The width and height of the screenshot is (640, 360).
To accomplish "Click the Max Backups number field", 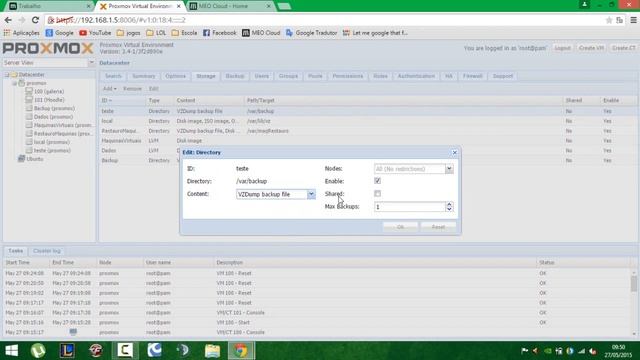I will tap(410, 207).
